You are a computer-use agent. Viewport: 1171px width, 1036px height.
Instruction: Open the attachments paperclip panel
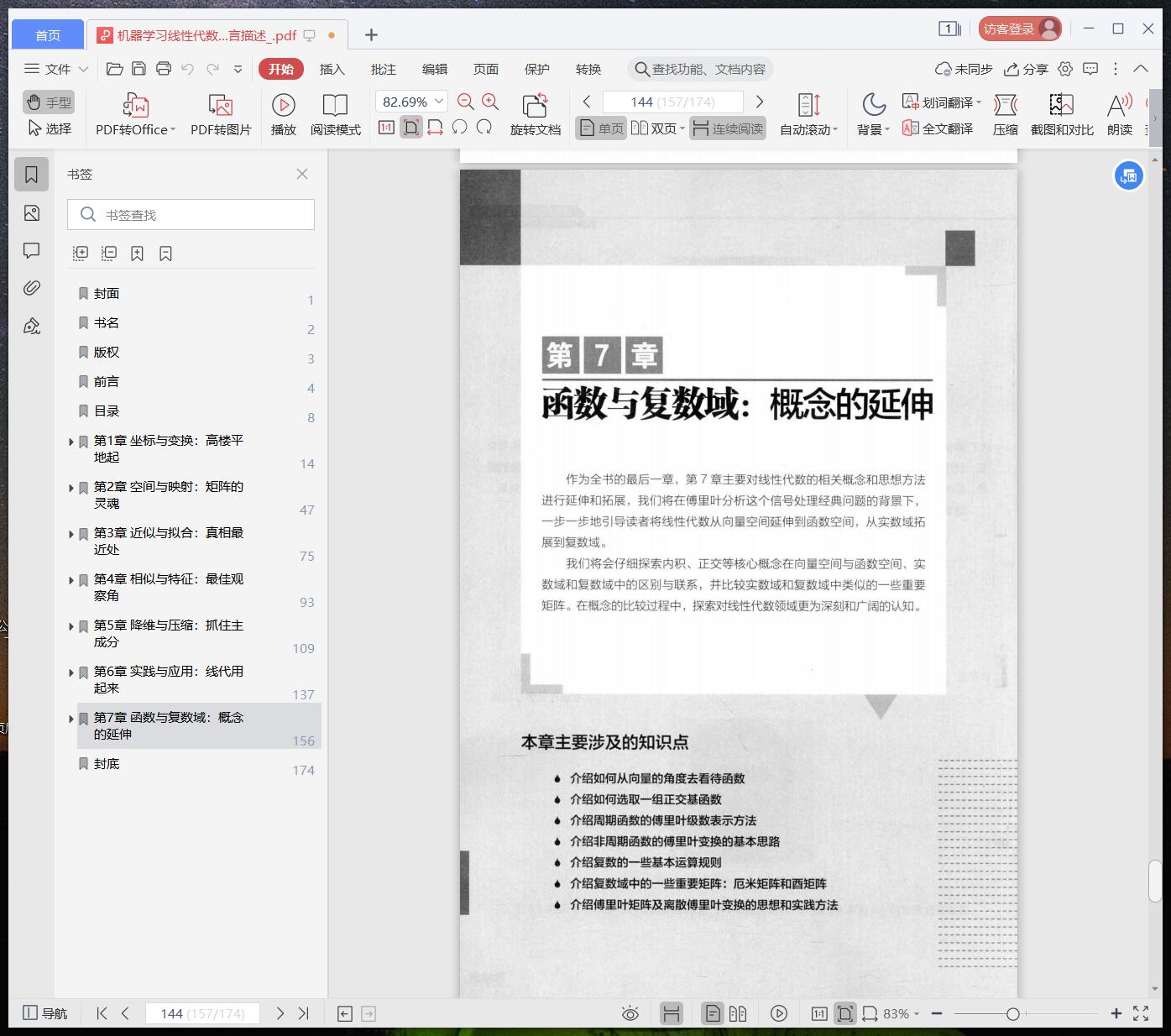pos(32,288)
